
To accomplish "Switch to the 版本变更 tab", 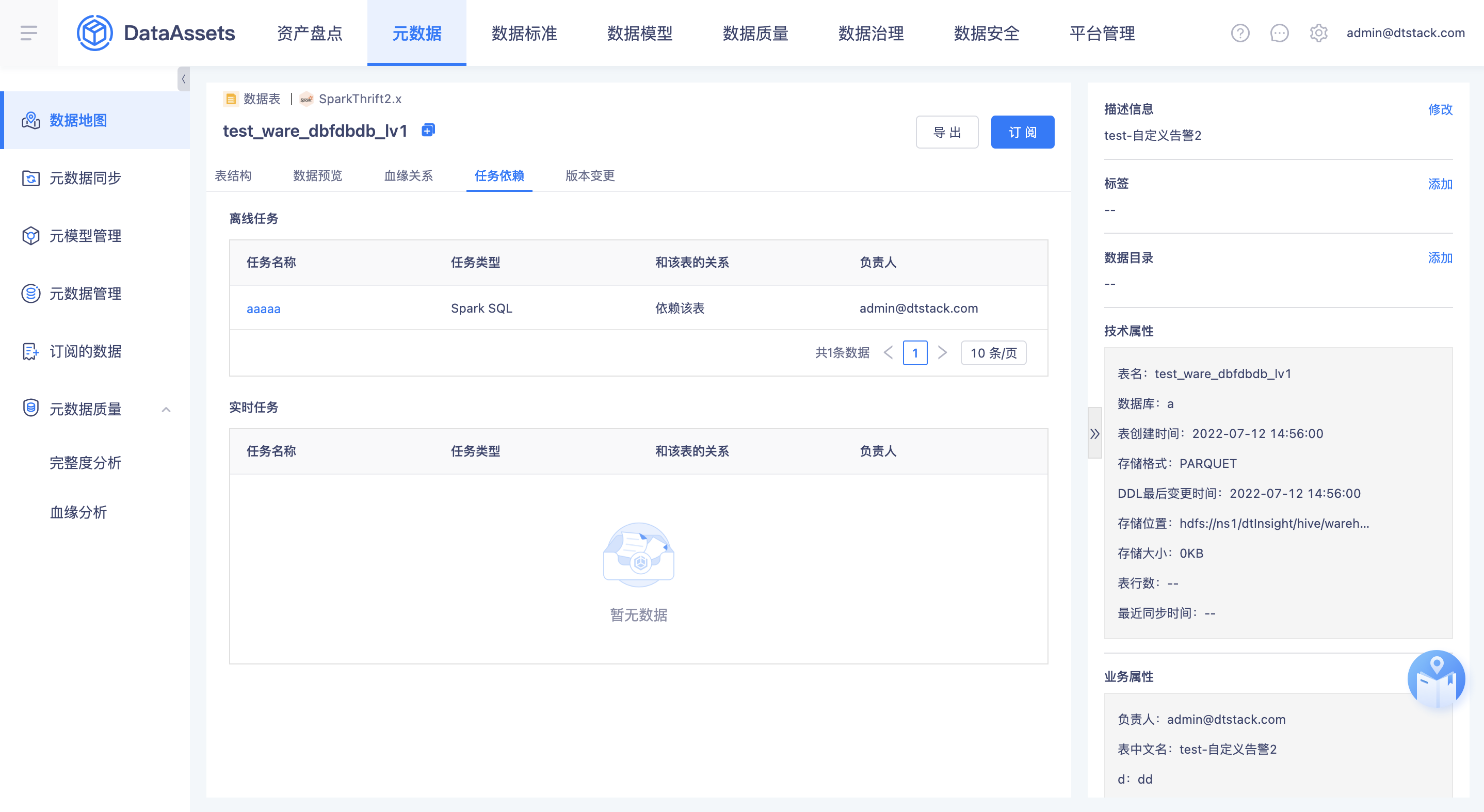I will click(x=590, y=175).
